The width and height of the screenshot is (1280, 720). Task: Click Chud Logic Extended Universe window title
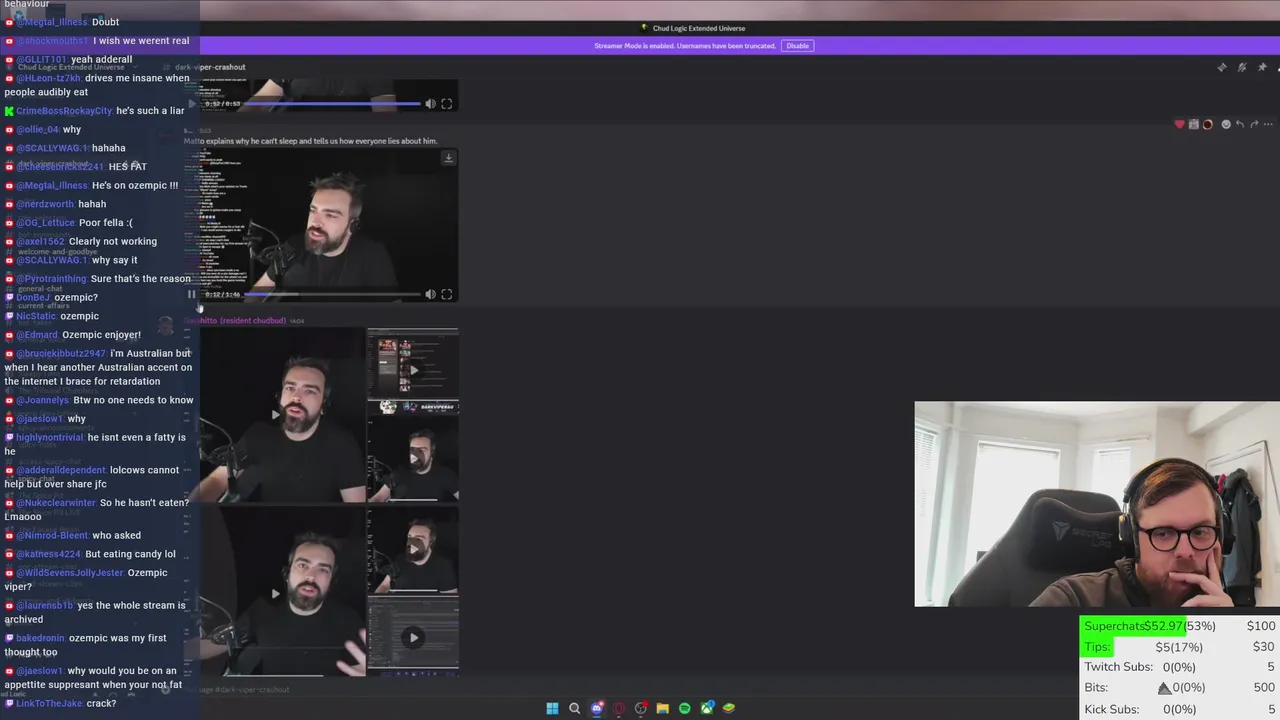[x=698, y=28]
